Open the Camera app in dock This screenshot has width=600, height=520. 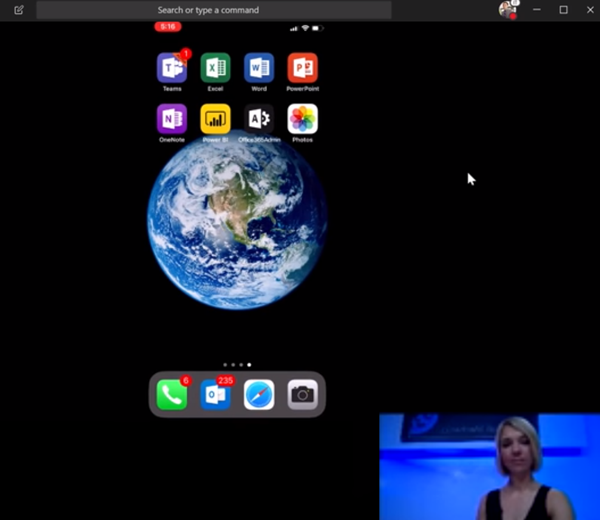303,395
